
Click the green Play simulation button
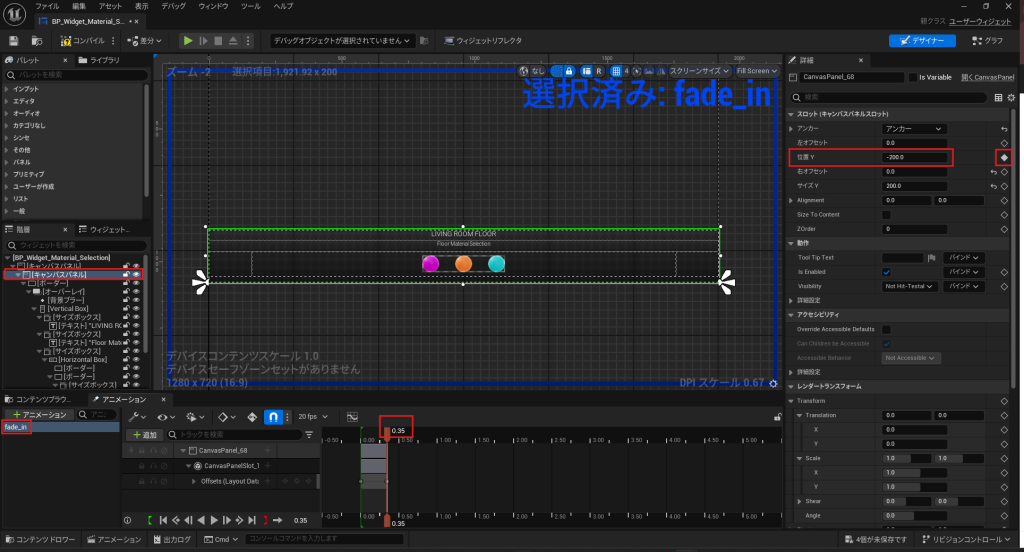(x=187, y=40)
